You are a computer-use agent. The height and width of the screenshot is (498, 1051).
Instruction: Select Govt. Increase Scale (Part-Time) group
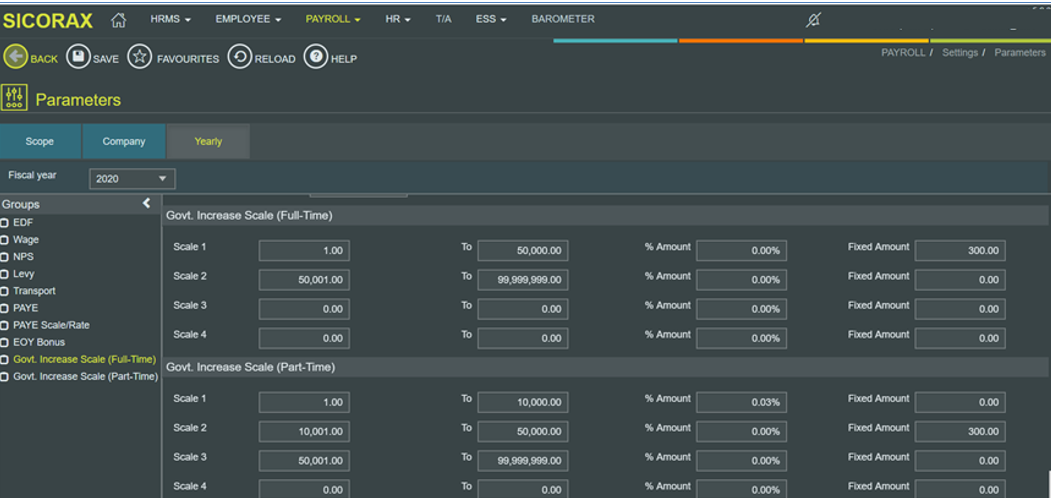coord(85,377)
